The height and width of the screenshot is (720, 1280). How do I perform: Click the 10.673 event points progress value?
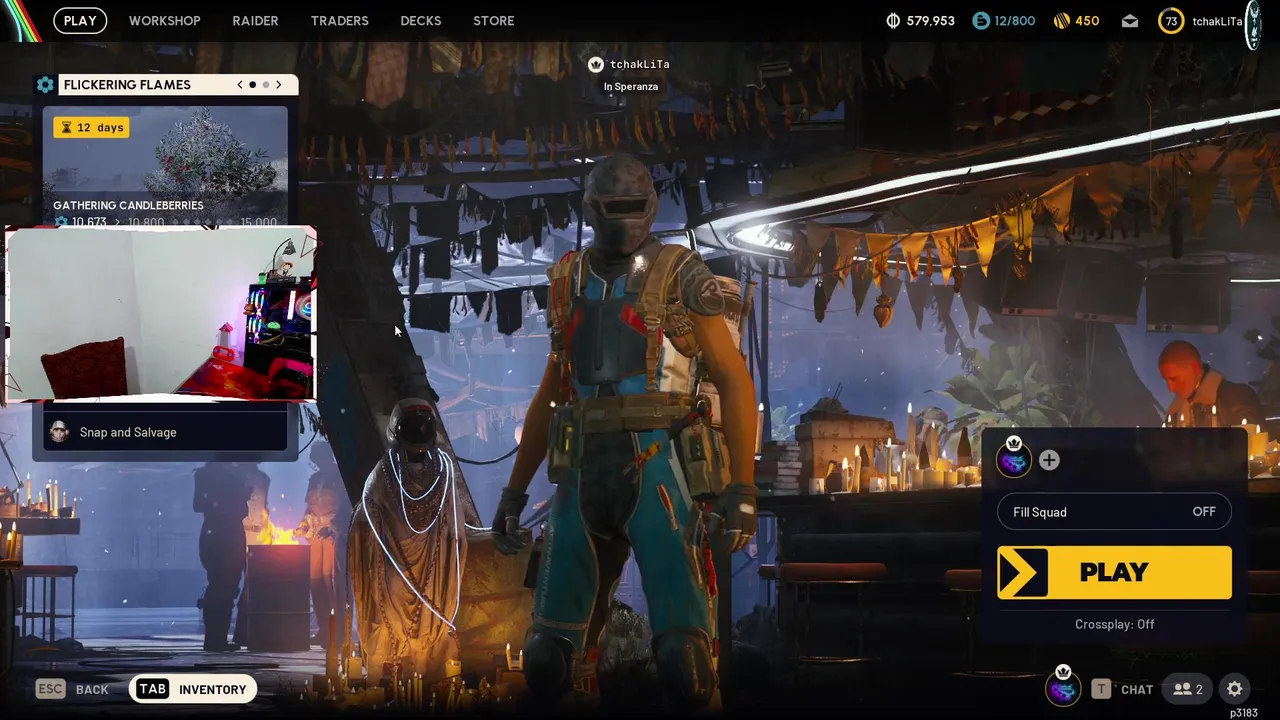click(x=88, y=222)
